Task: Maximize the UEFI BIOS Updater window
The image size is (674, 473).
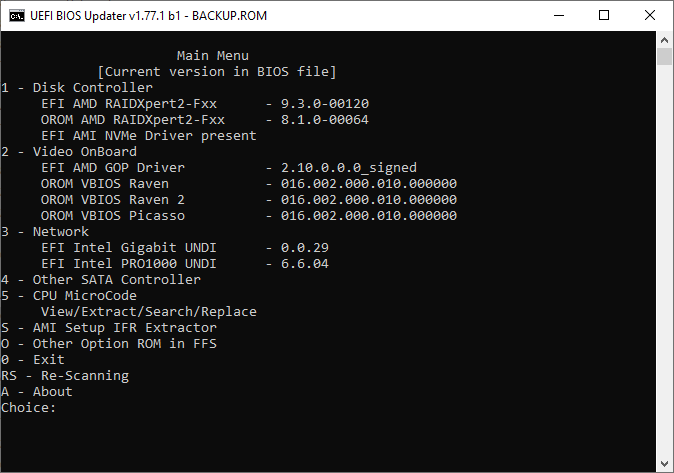Action: click(603, 15)
